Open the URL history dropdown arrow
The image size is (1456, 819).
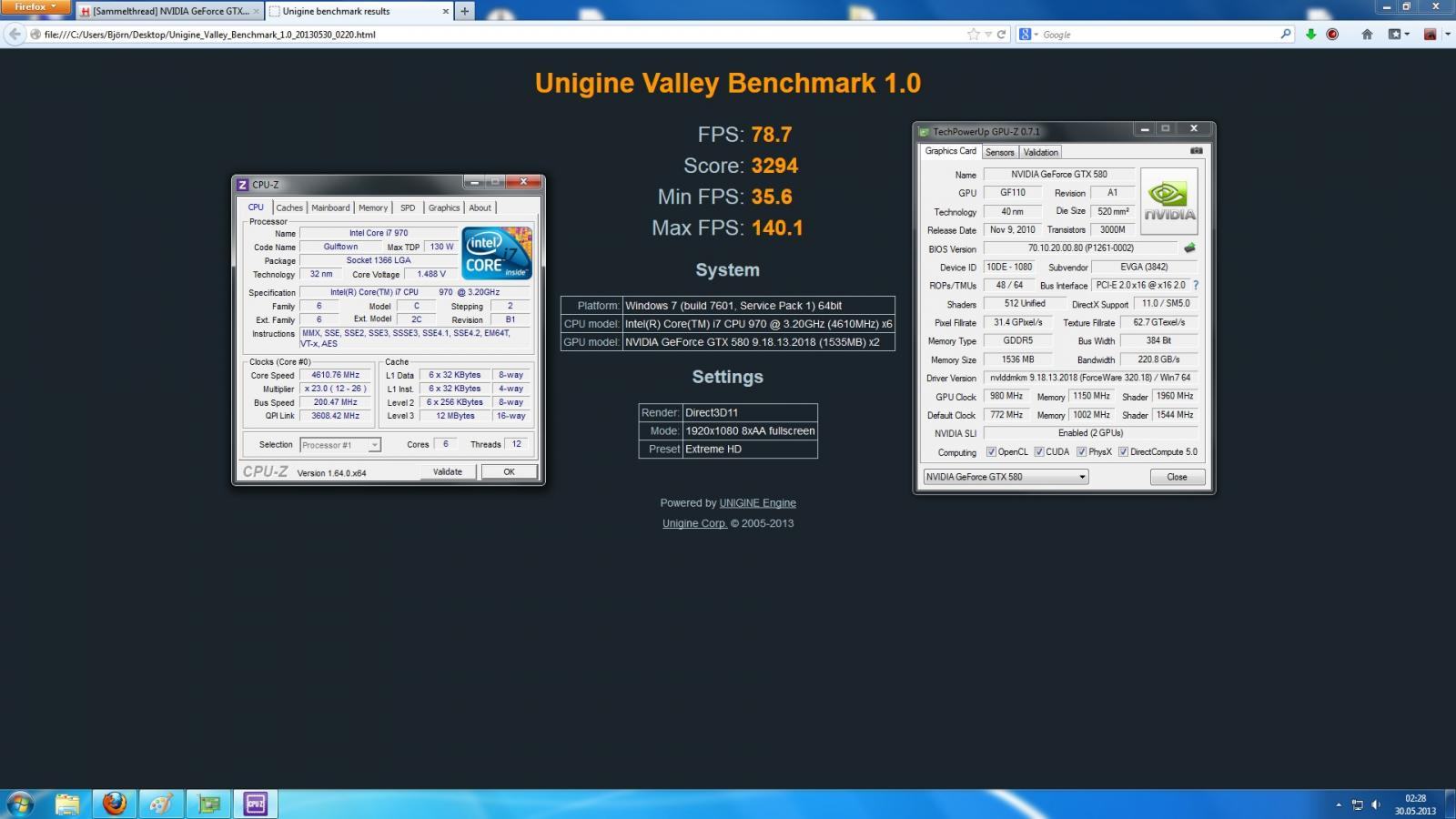988,35
